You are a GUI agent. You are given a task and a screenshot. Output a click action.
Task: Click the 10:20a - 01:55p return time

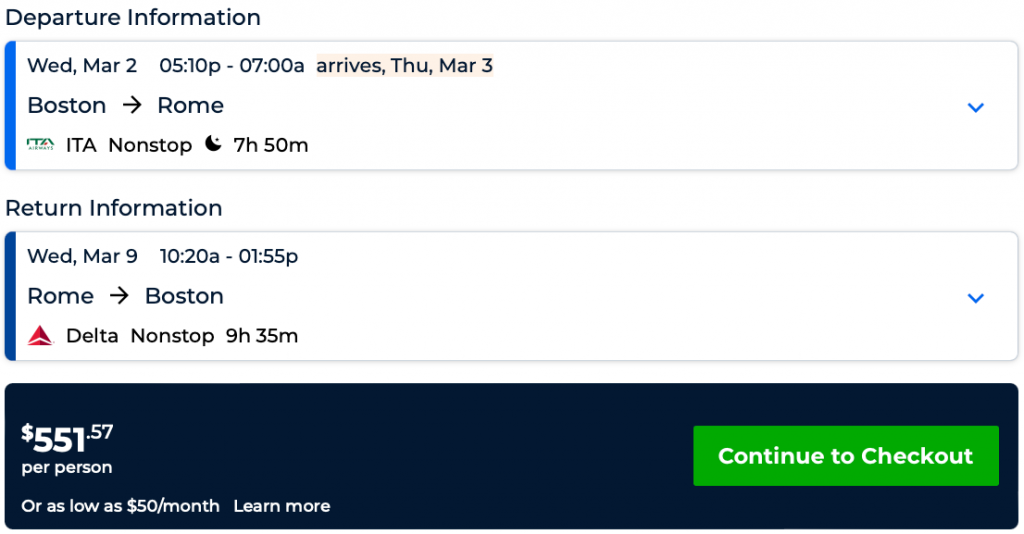click(x=229, y=256)
